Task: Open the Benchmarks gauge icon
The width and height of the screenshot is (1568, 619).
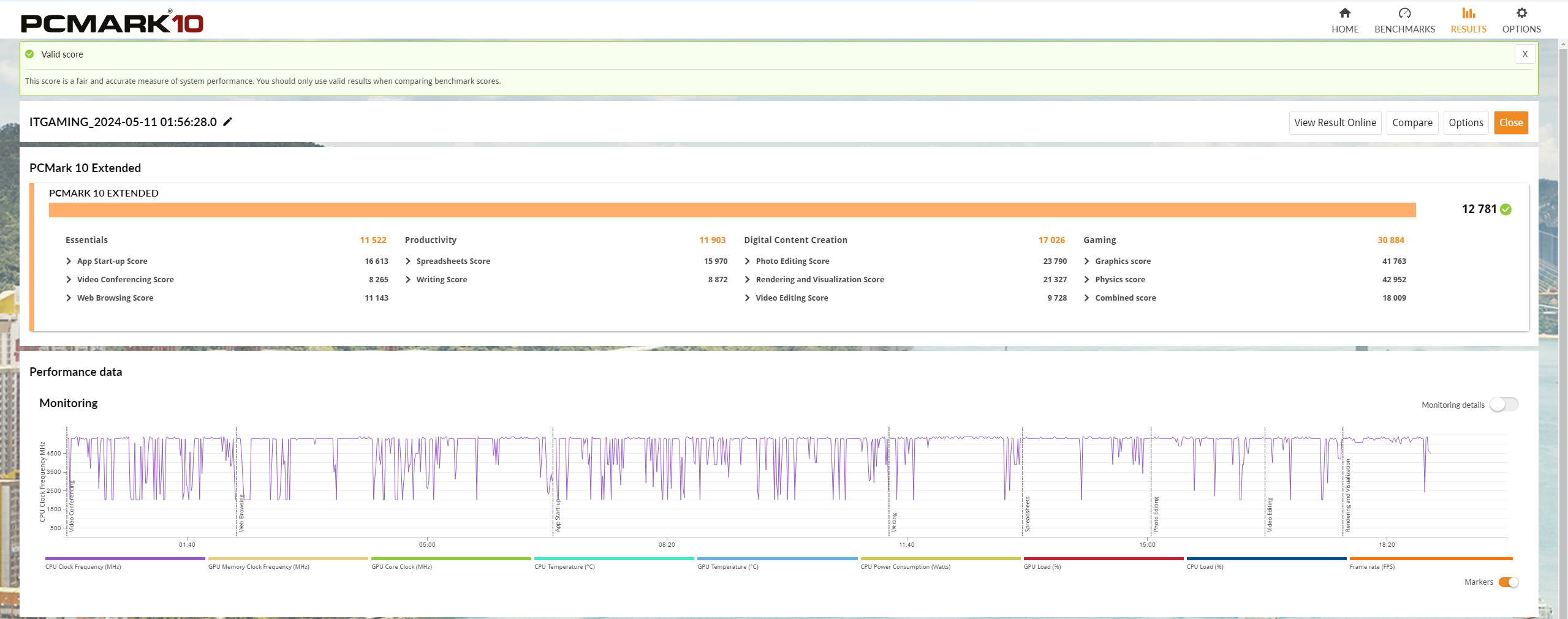Action: tap(1404, 13)
